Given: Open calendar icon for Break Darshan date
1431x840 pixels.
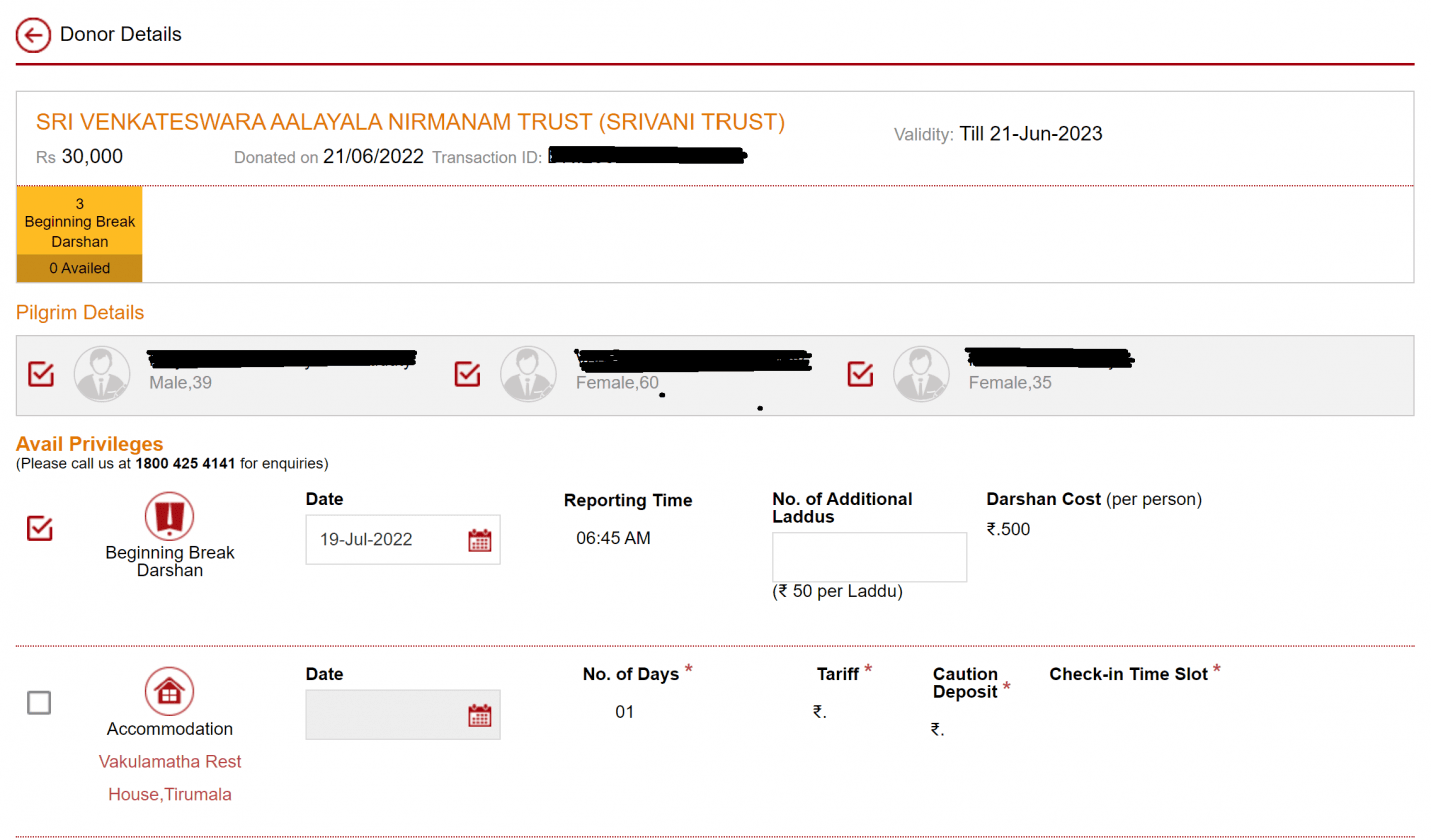Looking at the screenshot, I should click(x=480, y=540).
